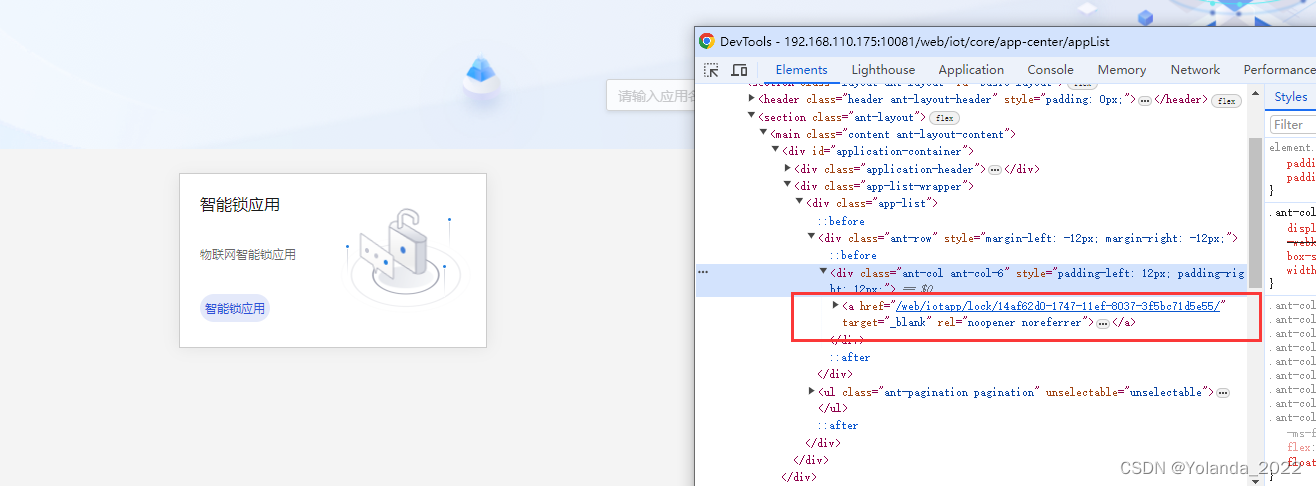Click the 智能锁应用 tag button
1316x486 pixels.
click(235, 309)
